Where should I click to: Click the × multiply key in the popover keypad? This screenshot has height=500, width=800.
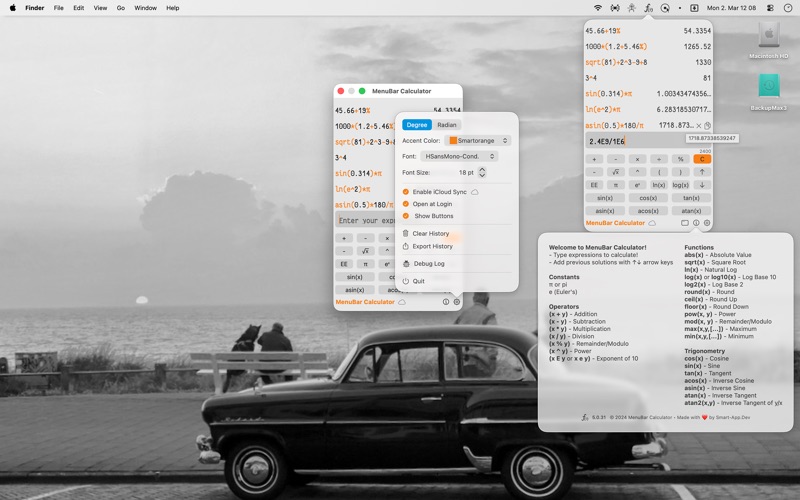coord(637,159)
